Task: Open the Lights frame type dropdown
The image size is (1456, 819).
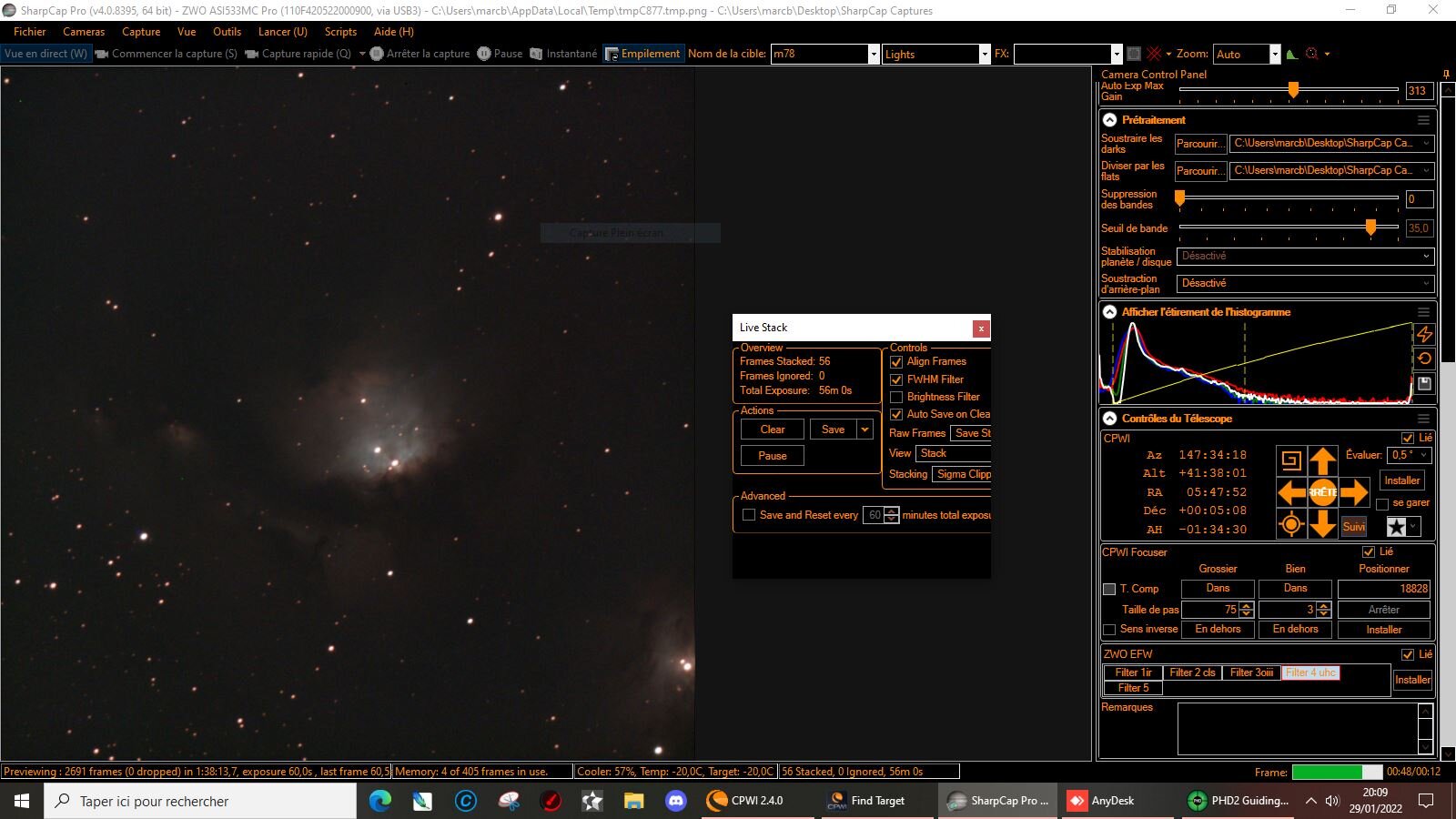Action: (x=984, y=55)
